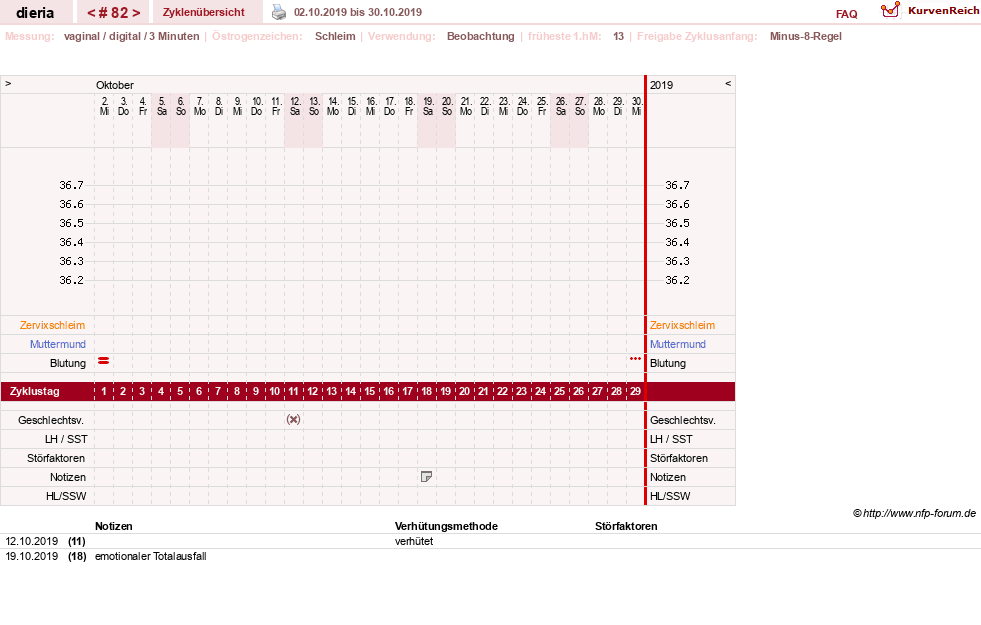
Task: Click the left Geschlechtsv. row label
Action: [x=51, y=420]
